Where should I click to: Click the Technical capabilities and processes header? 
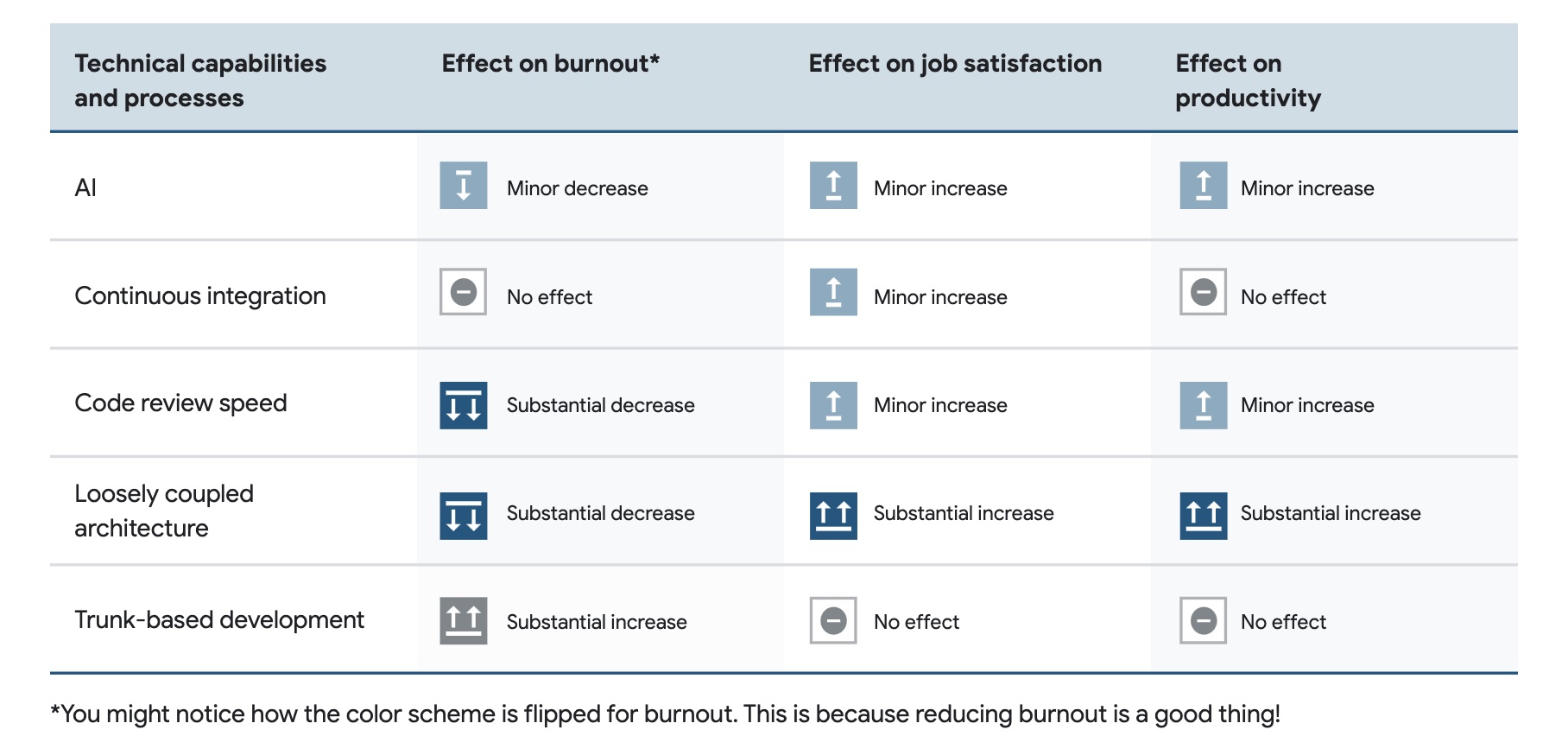(200, 80)
